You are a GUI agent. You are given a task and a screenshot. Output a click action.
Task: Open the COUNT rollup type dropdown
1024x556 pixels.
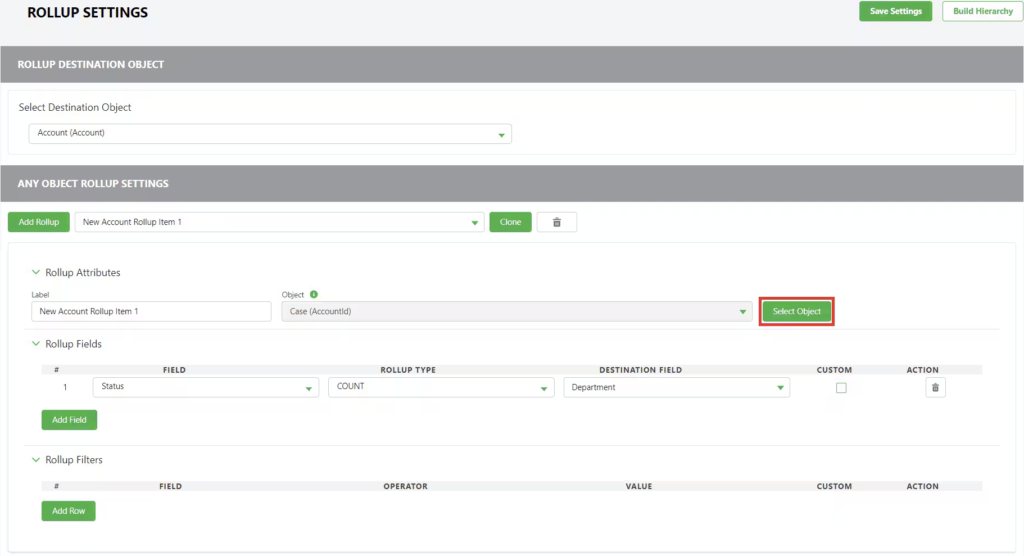click(441, 387)
